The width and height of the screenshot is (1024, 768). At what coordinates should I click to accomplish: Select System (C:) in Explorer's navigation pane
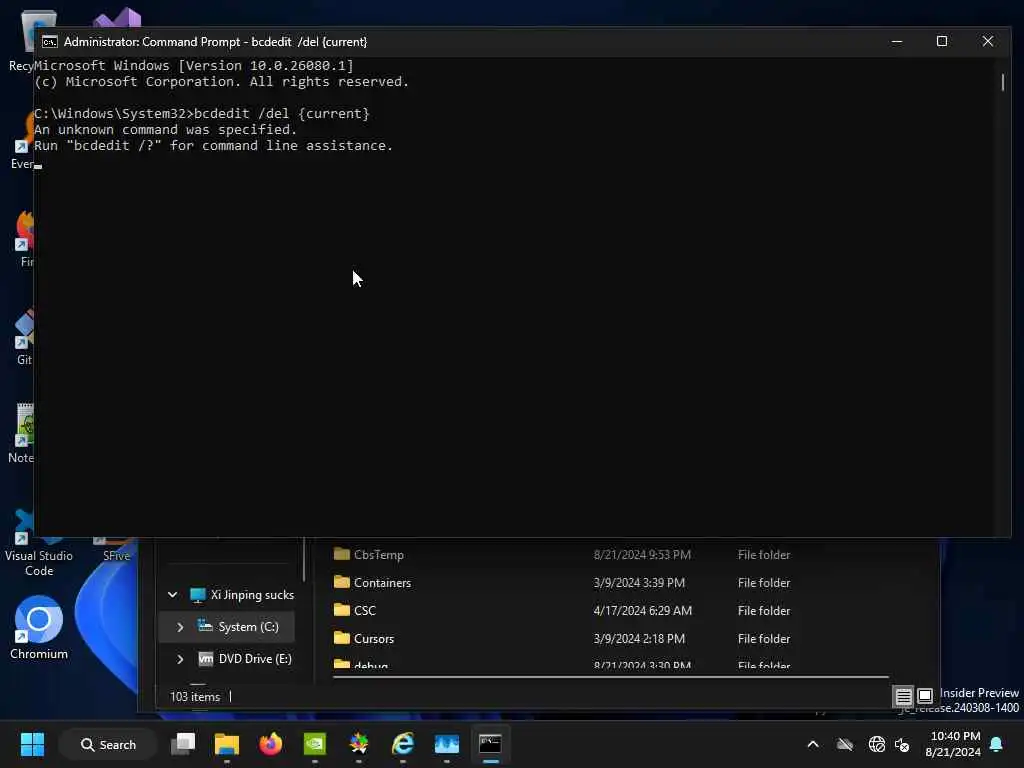tap(226, 627)
